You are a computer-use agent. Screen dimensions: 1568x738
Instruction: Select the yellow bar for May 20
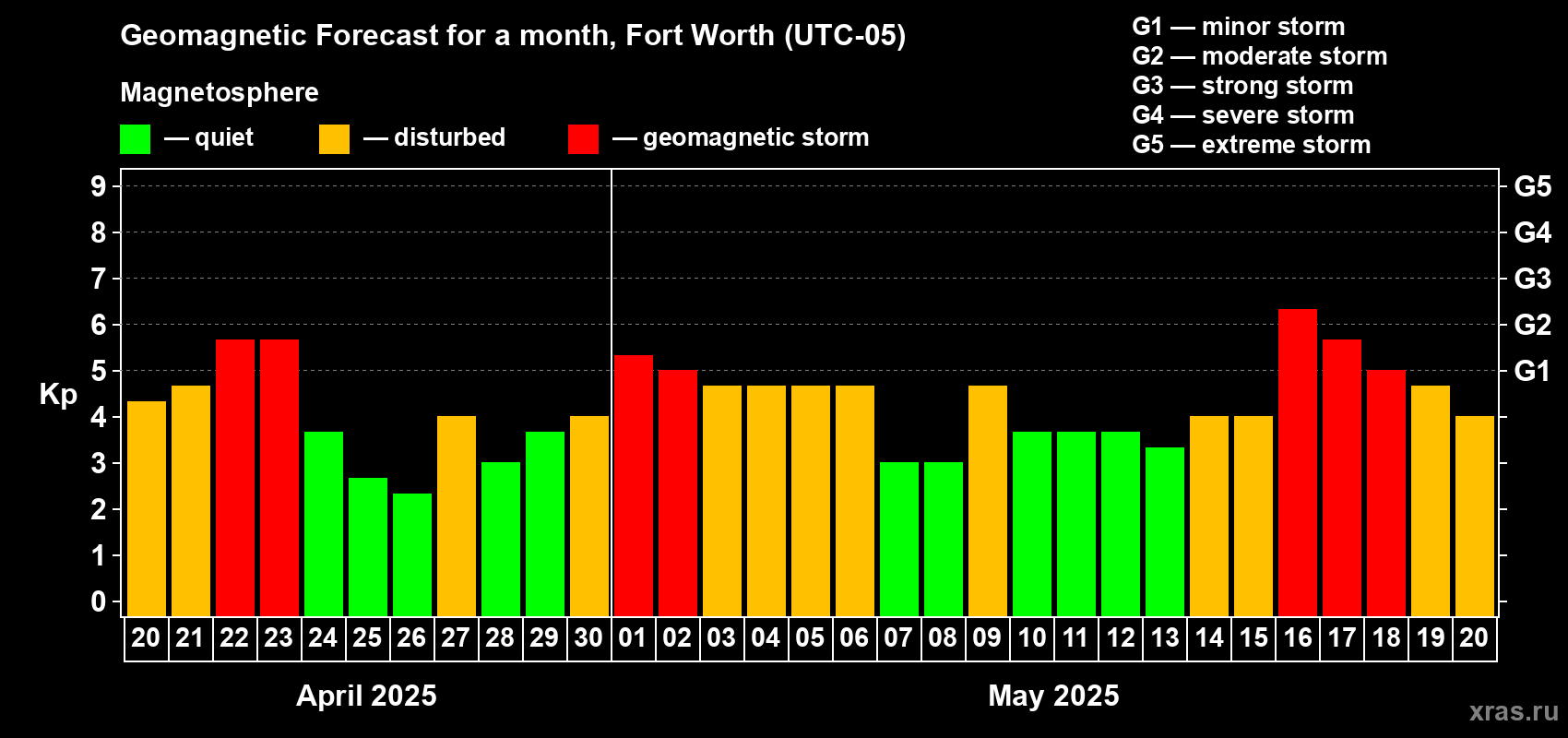coord(1475,517)
